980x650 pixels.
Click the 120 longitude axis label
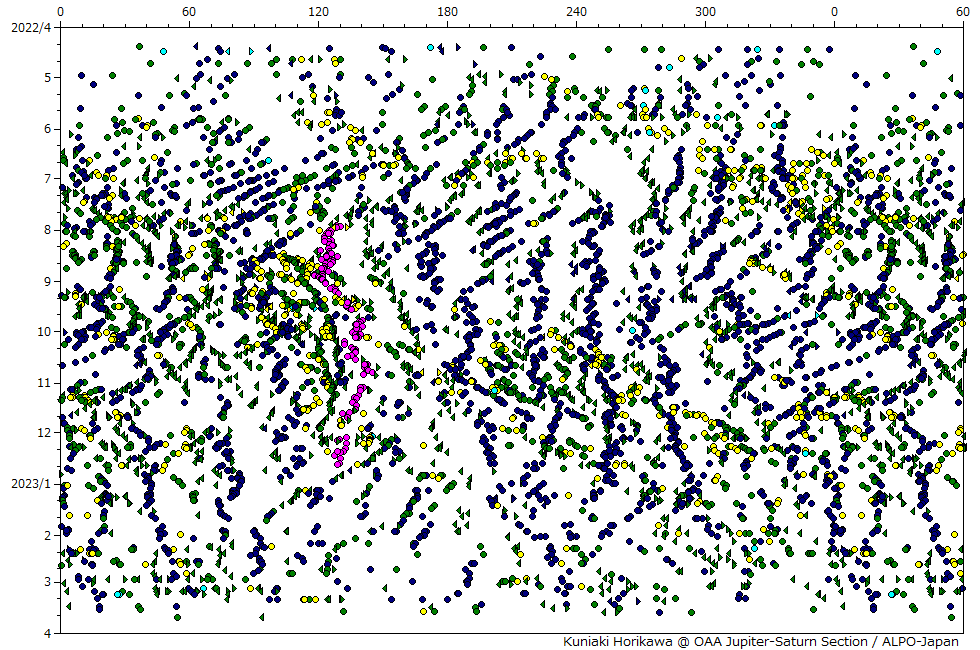pyautogui.click(x=318, y=11)
